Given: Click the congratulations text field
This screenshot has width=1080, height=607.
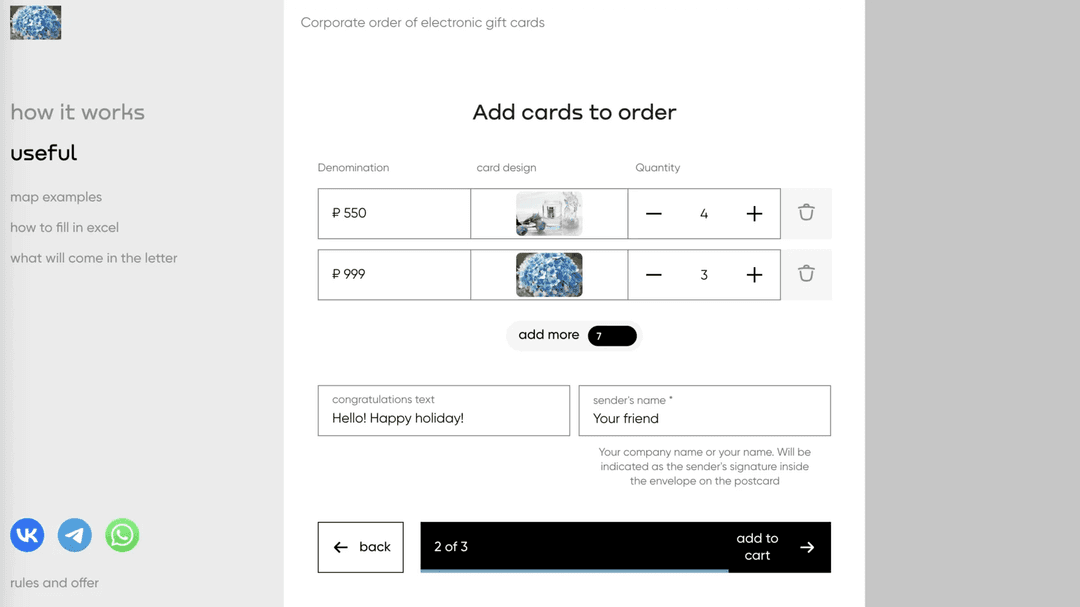Looking at the screenshot, I should click(443, 410).
